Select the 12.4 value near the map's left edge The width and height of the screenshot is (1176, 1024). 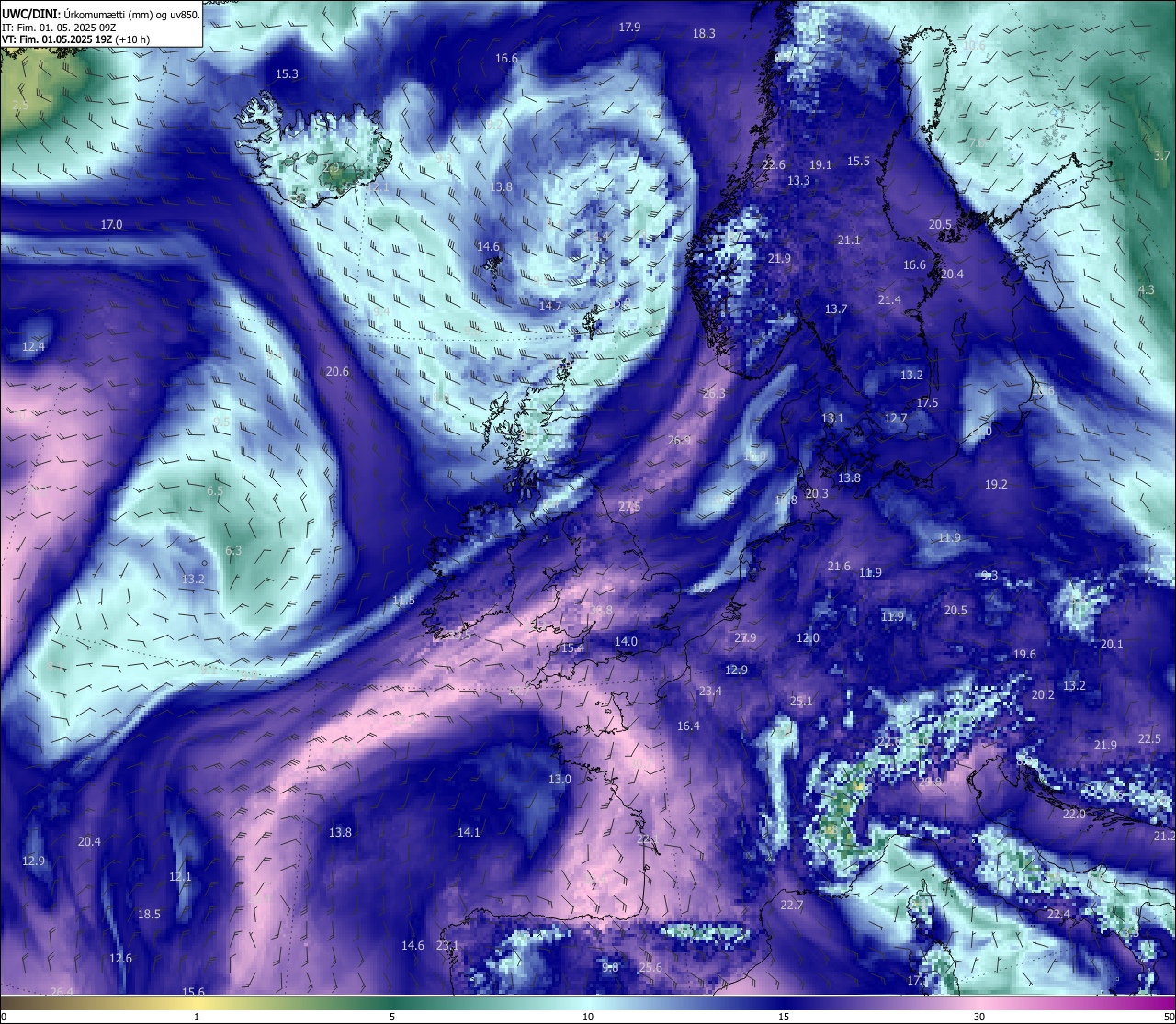pyautogui.click(x=33, y=346)
